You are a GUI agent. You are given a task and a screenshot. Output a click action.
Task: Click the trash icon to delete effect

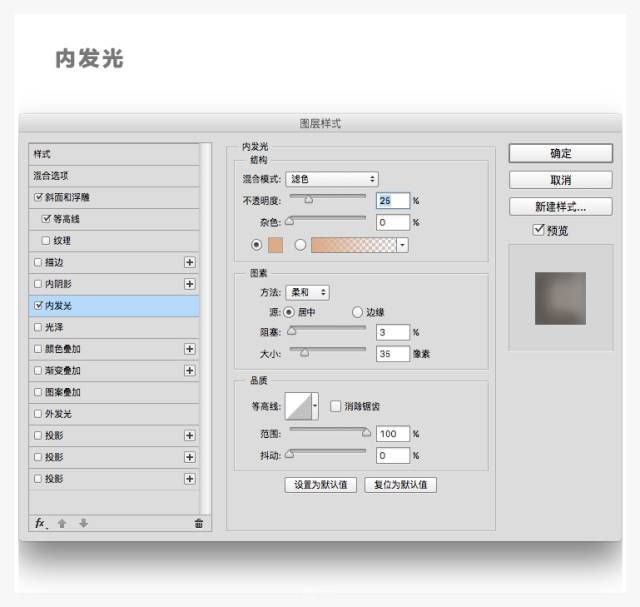click(x=198, y=523)
